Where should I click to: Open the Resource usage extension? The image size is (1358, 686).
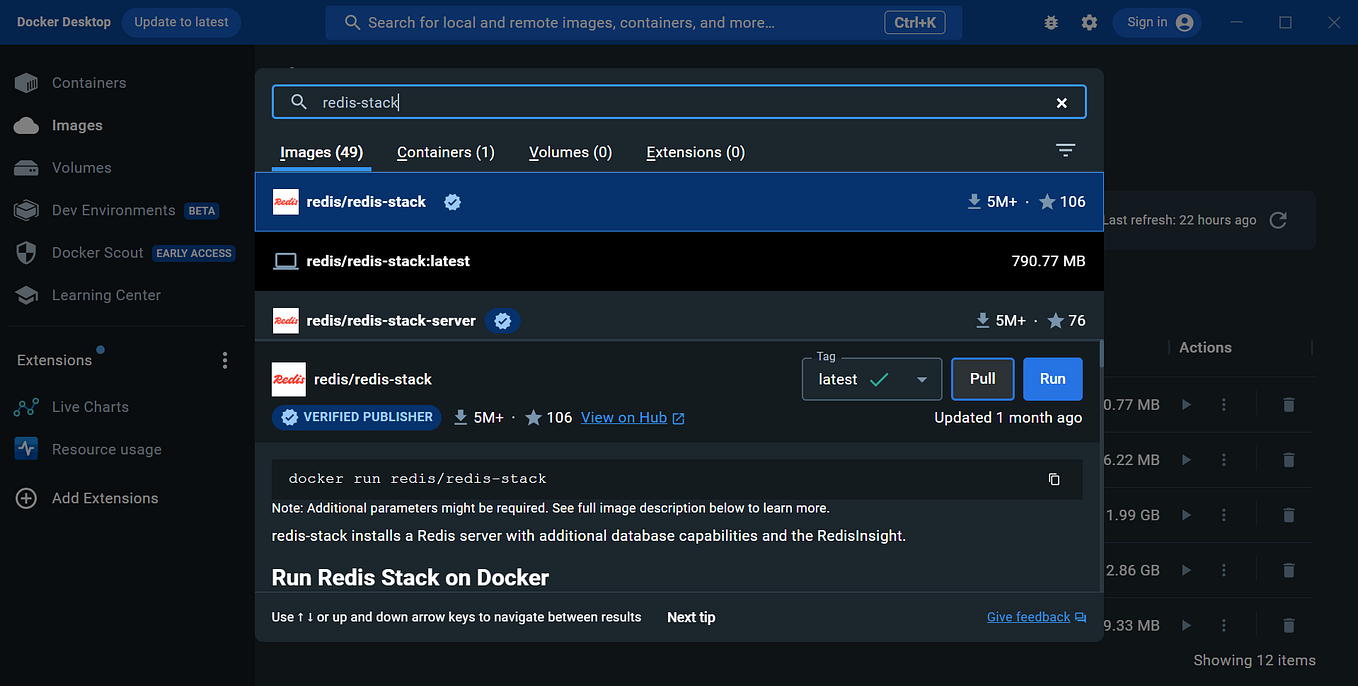coord(107,449)
